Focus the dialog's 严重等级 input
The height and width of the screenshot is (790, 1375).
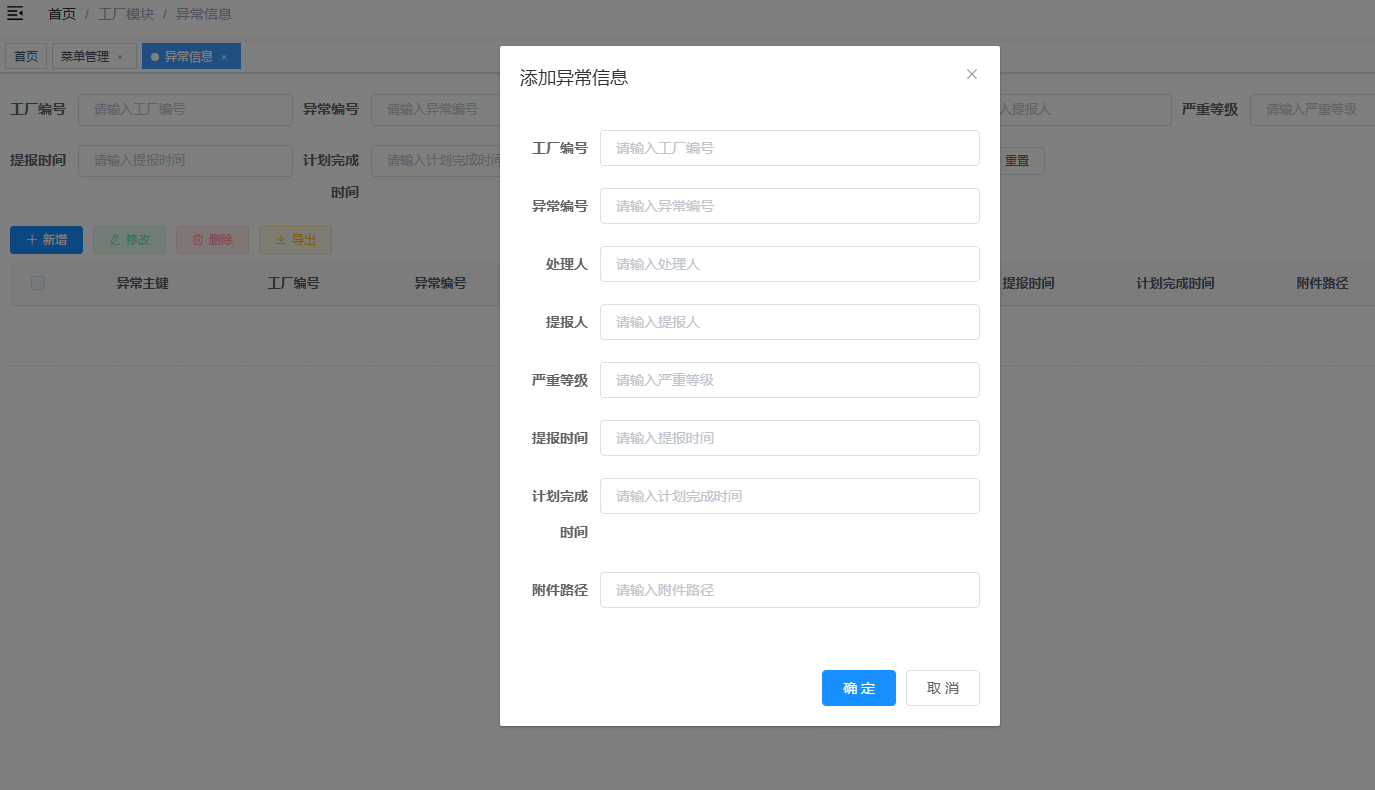[790, 380]
